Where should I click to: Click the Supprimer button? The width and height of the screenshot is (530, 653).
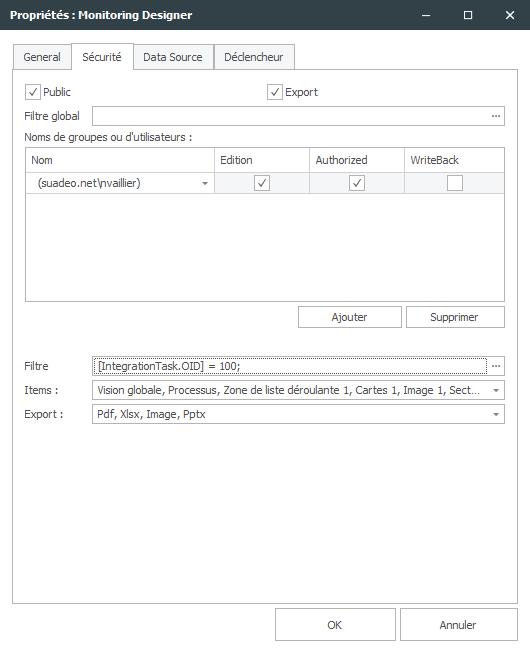tap(455, 317)
